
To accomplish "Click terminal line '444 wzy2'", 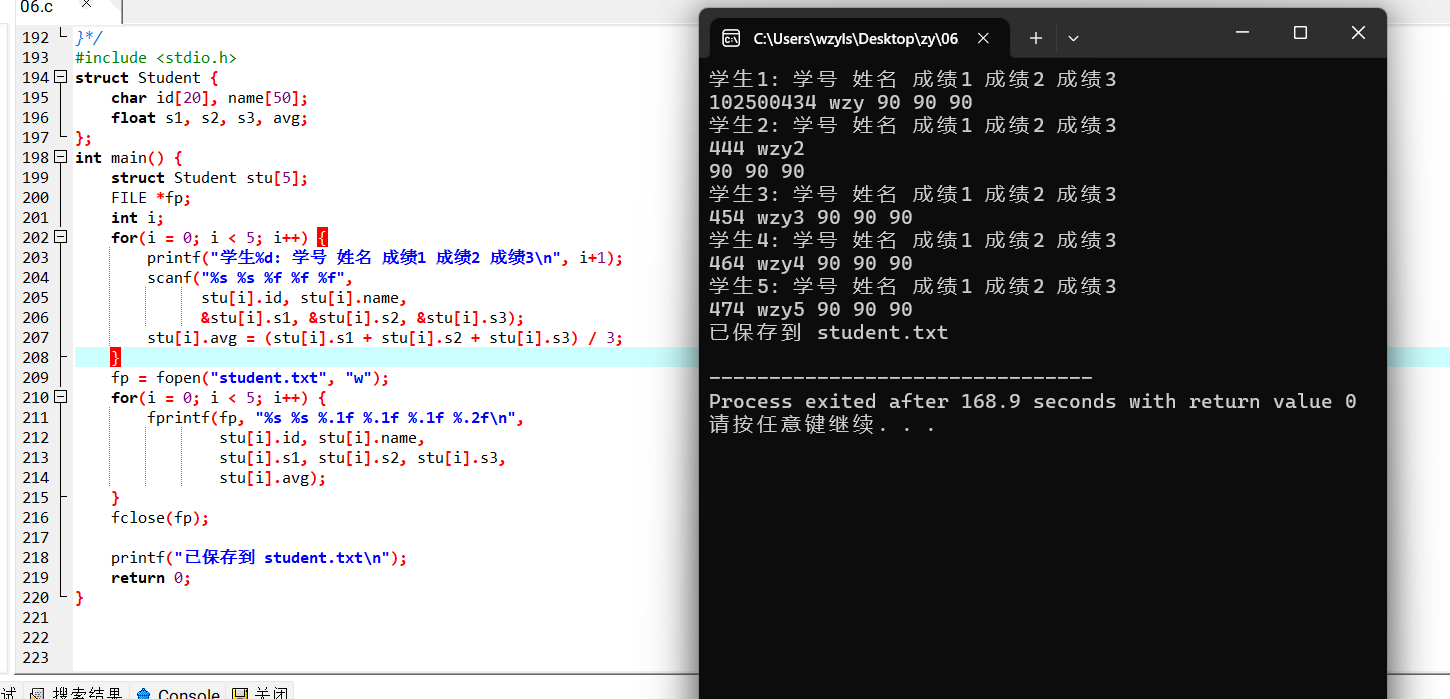I will click(x=757, y=148).
